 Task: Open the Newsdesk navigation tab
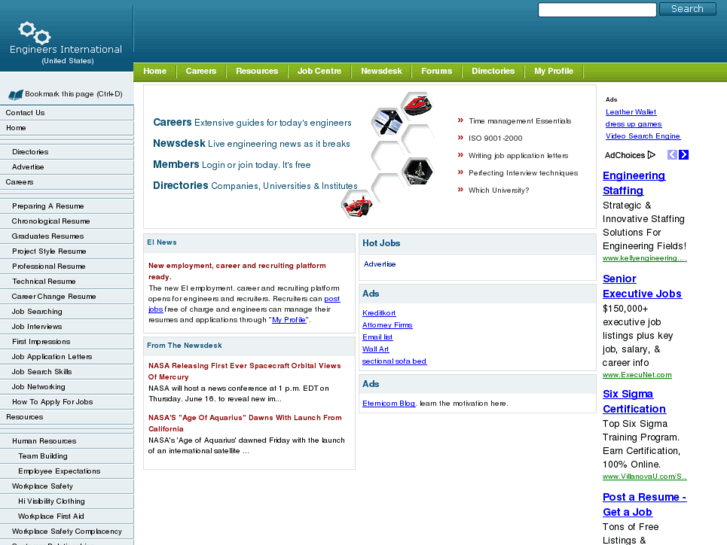(x=381, y=71)
